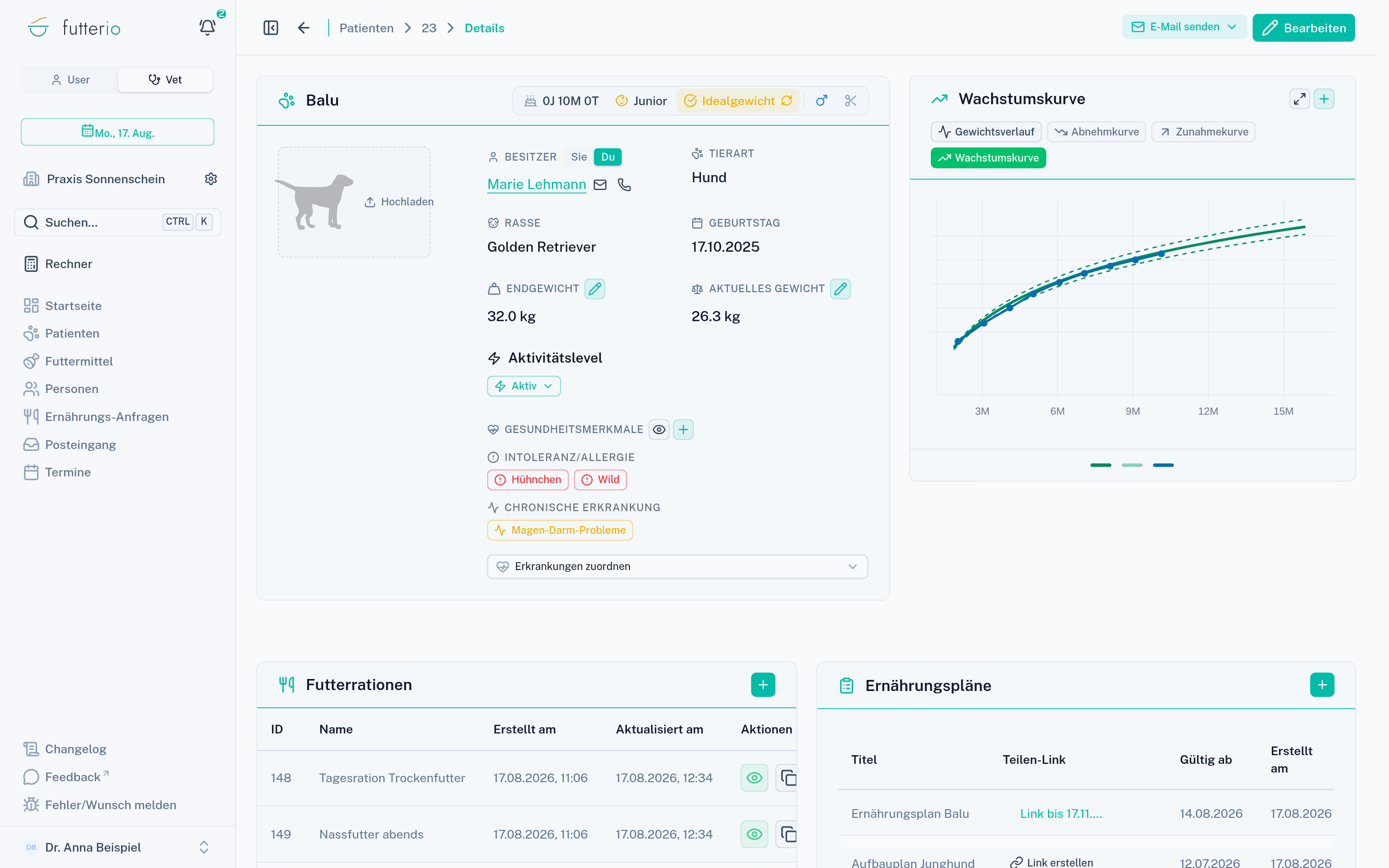The width and height of the screenshot is (1389, 868).
Task: Show the Abnehmkurve chart
Action: click(1096, 132)
